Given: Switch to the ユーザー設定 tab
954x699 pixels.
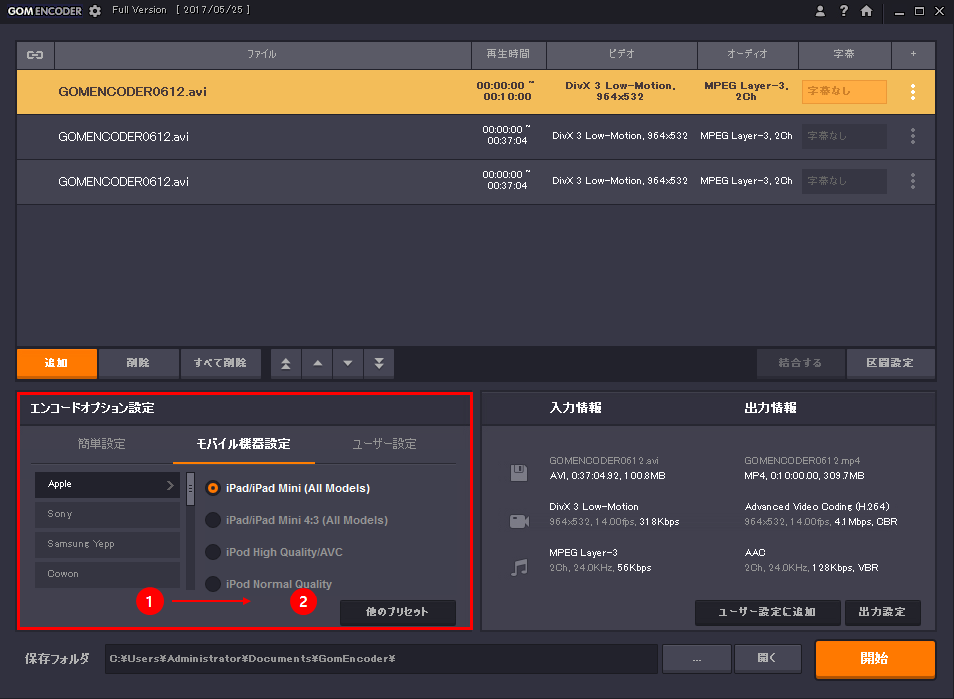Looking at the screenshot, I should [385, 443].
